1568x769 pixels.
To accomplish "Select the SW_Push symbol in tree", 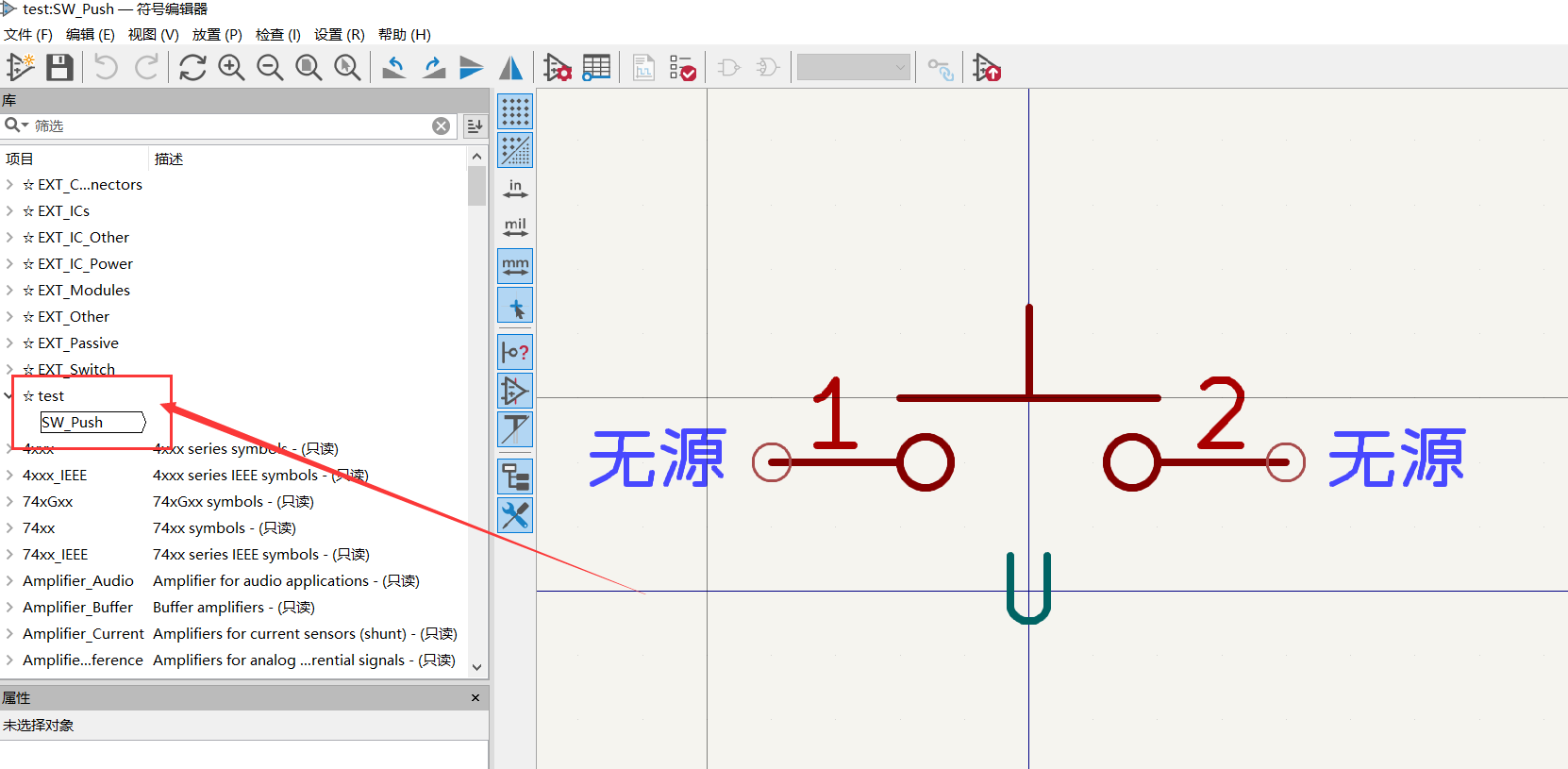I will click(73, 423).
